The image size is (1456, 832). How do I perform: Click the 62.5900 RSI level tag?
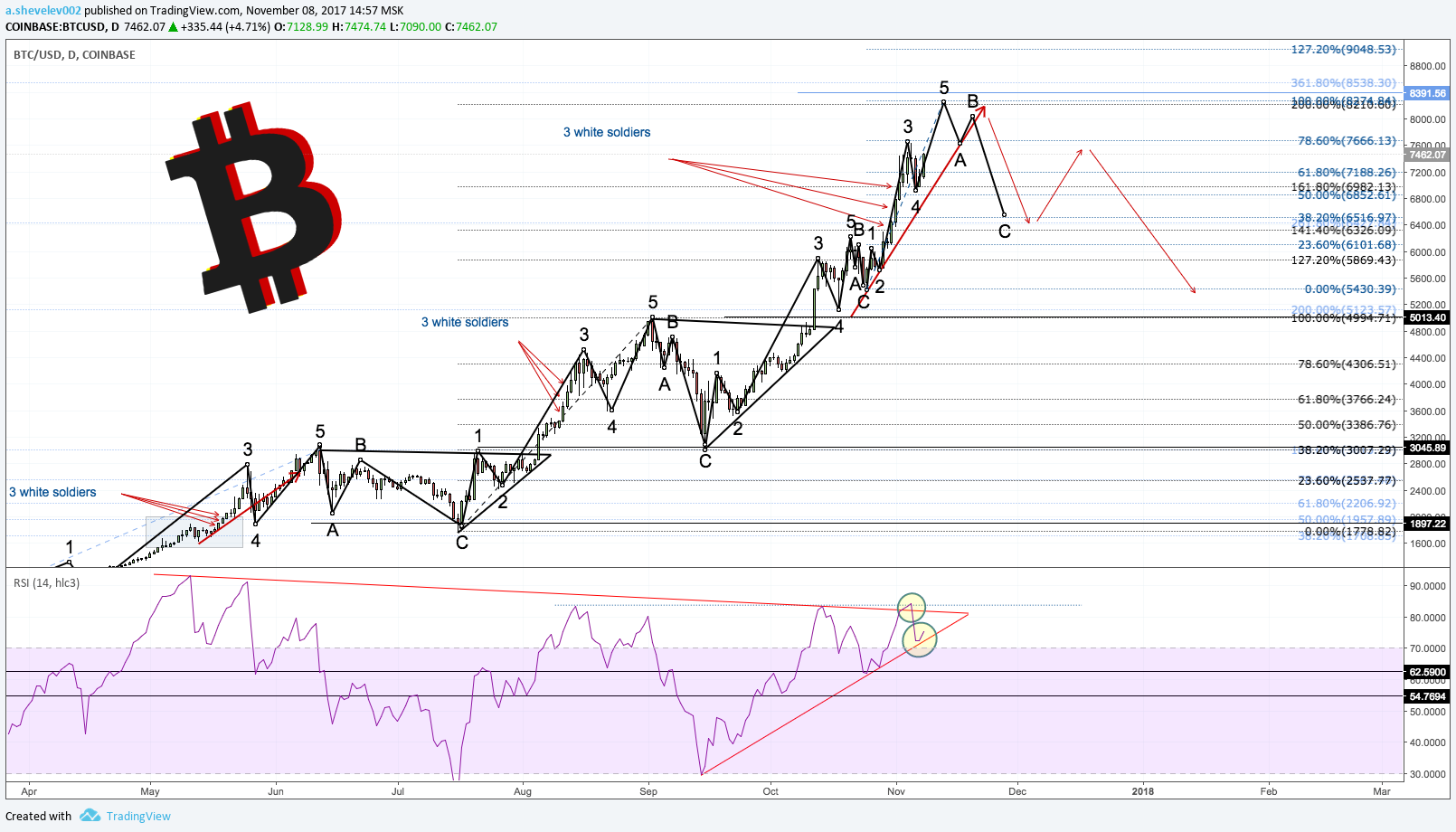click(1427, 672)
